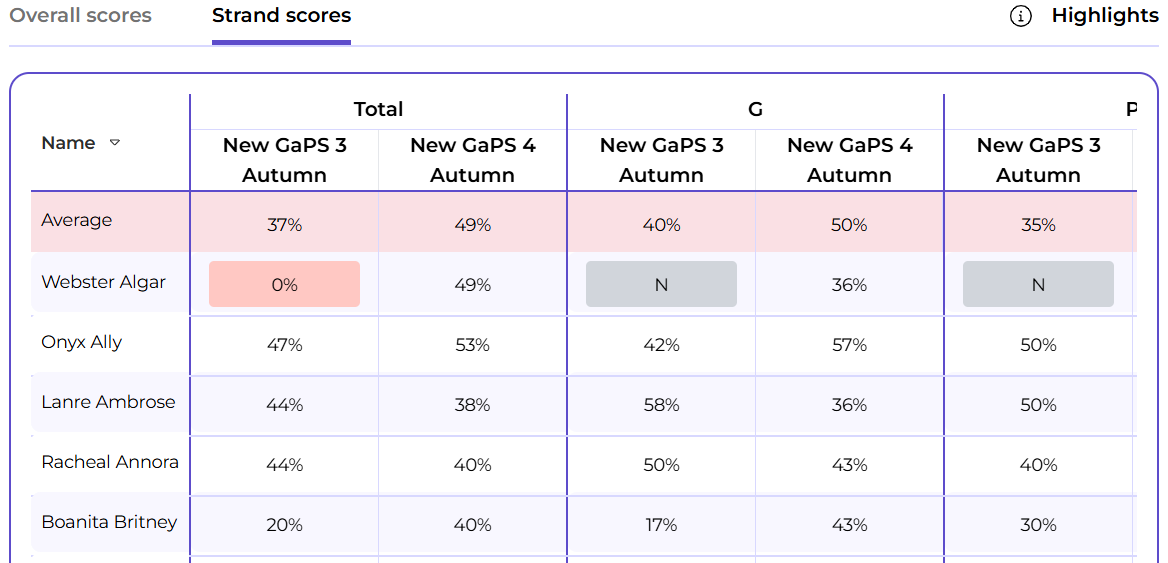
Task: Select the student name Lanre Ambrose
Action: coord(108,402)
